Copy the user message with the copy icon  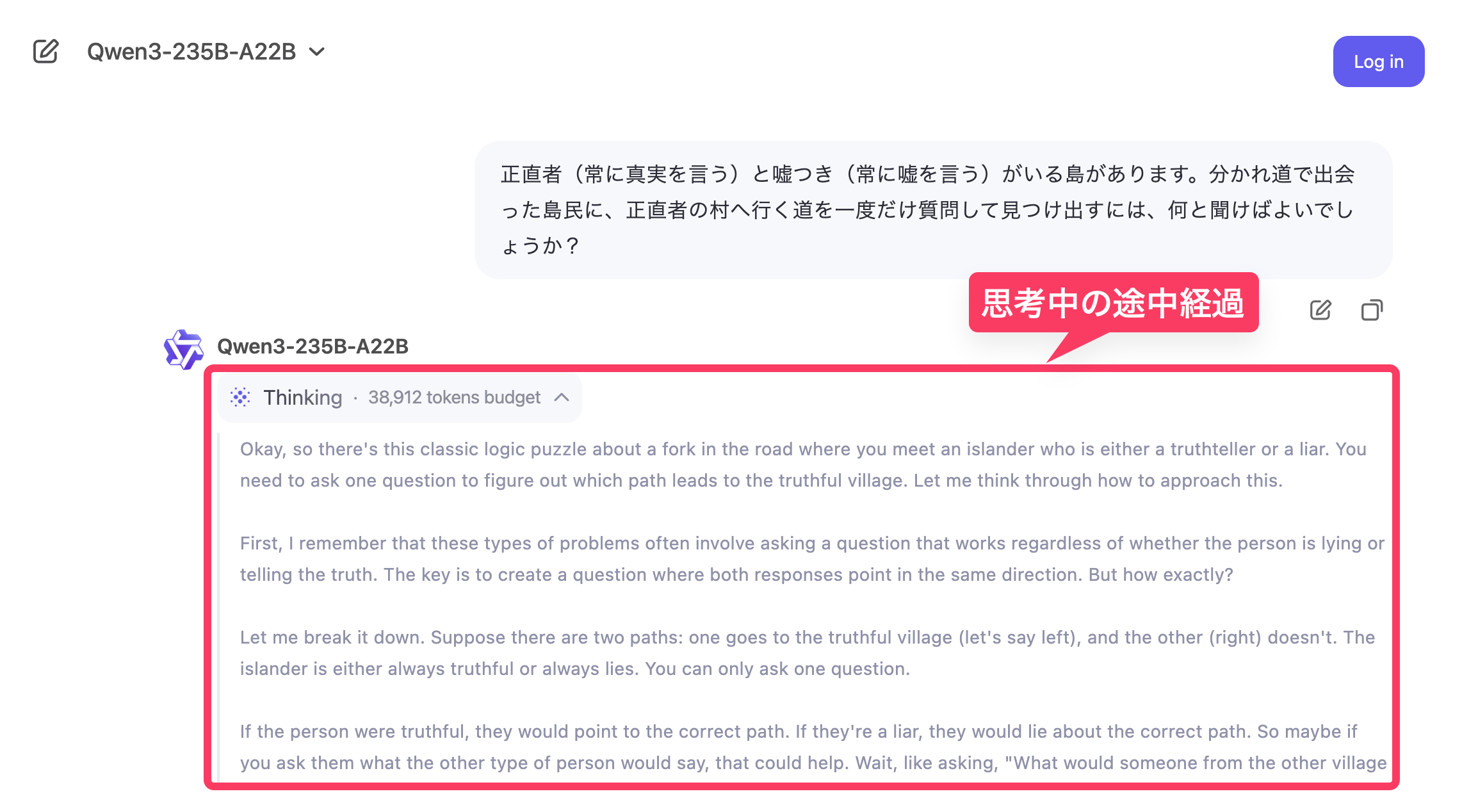[1371, 310]
